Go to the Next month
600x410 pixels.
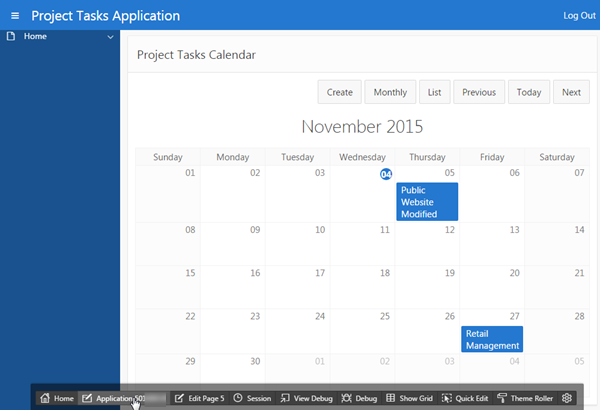[x=571, y=92]
